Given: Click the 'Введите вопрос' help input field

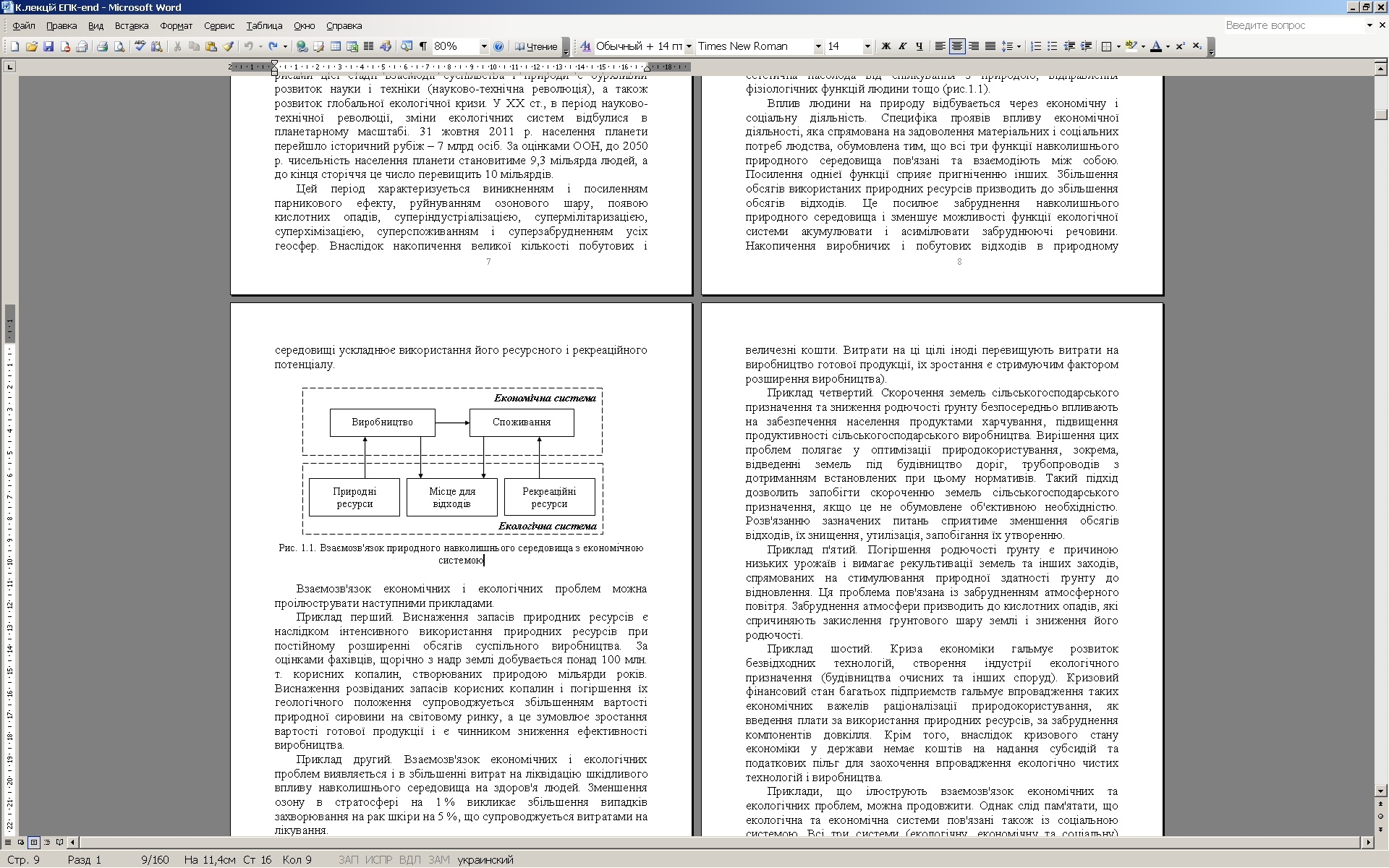Looking at the screenshot, I should [x=1294, y=25].
